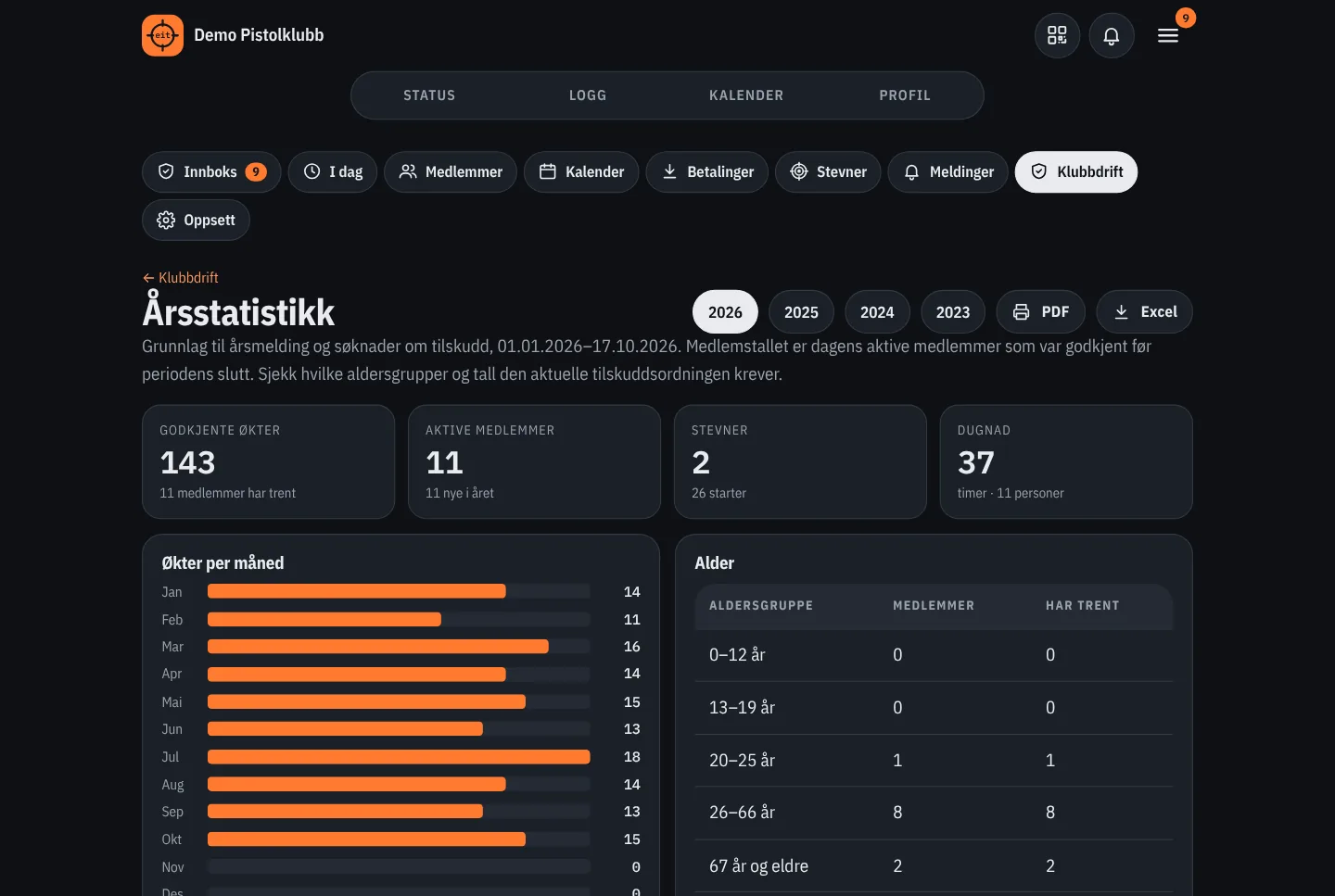Image resolution: width=1335 pixels, height=896 pixels.
Task: Open the Innboks section
Action: (211, 171)
